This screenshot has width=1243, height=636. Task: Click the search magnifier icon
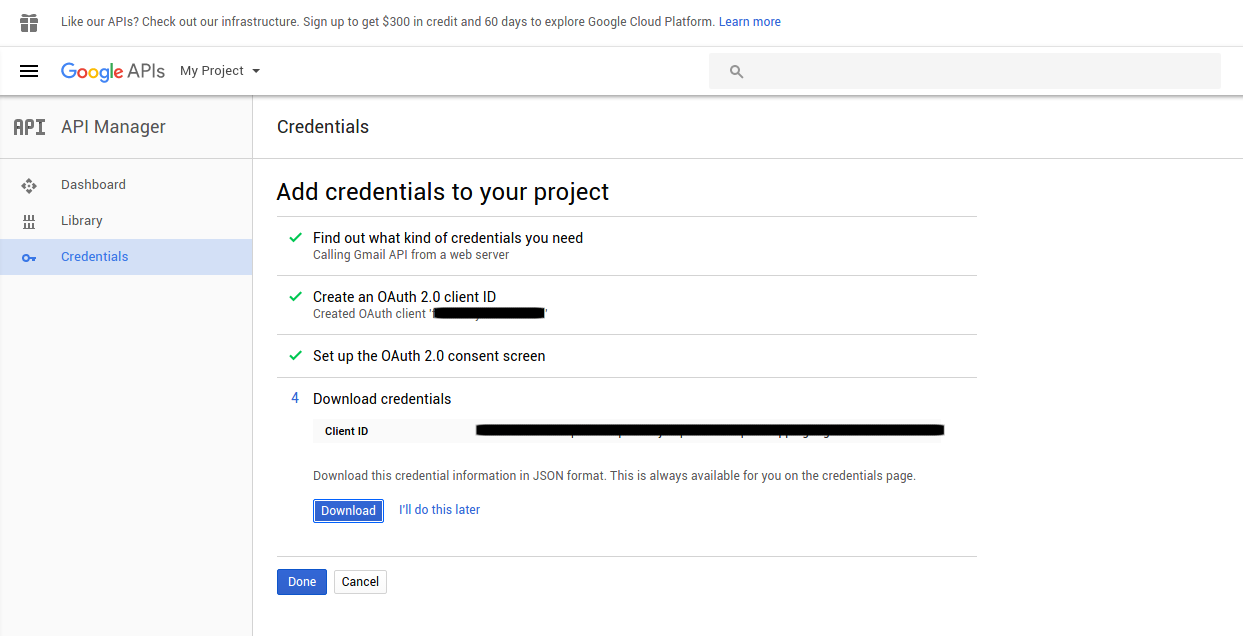point(737,72)
